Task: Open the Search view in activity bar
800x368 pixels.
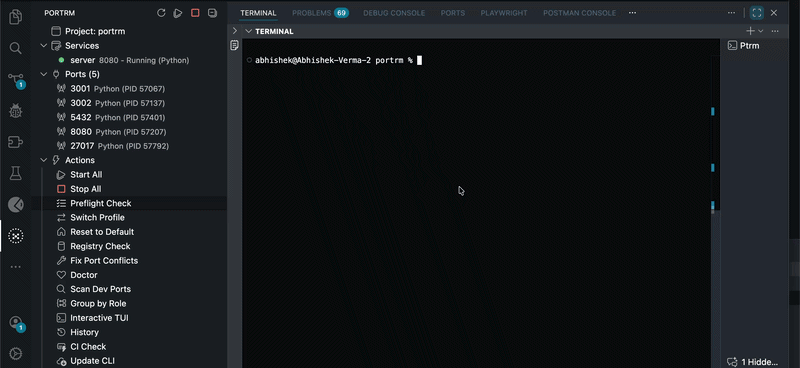Action: coord(16,48)
